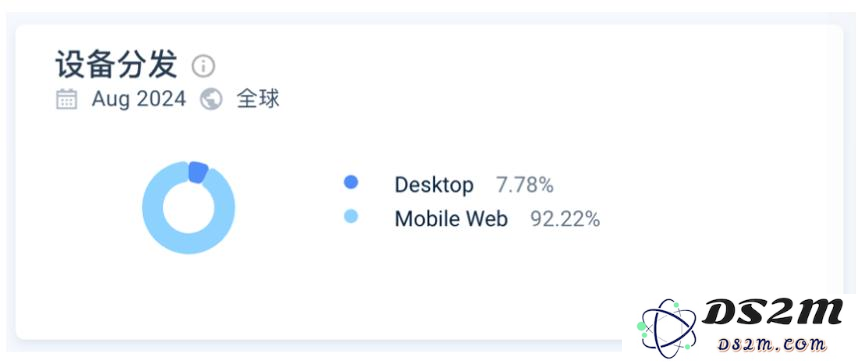Viewport: 860px width, 362px height.
Task: Click the 92.22% Mobile Web percentage
Action: 565,219
